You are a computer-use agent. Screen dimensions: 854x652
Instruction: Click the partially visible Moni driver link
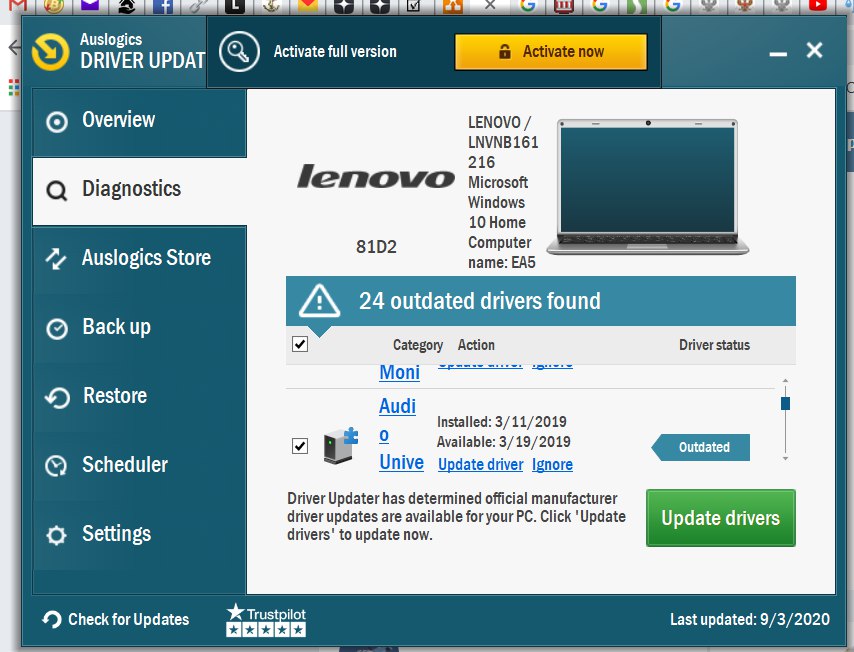click(400, 373)
